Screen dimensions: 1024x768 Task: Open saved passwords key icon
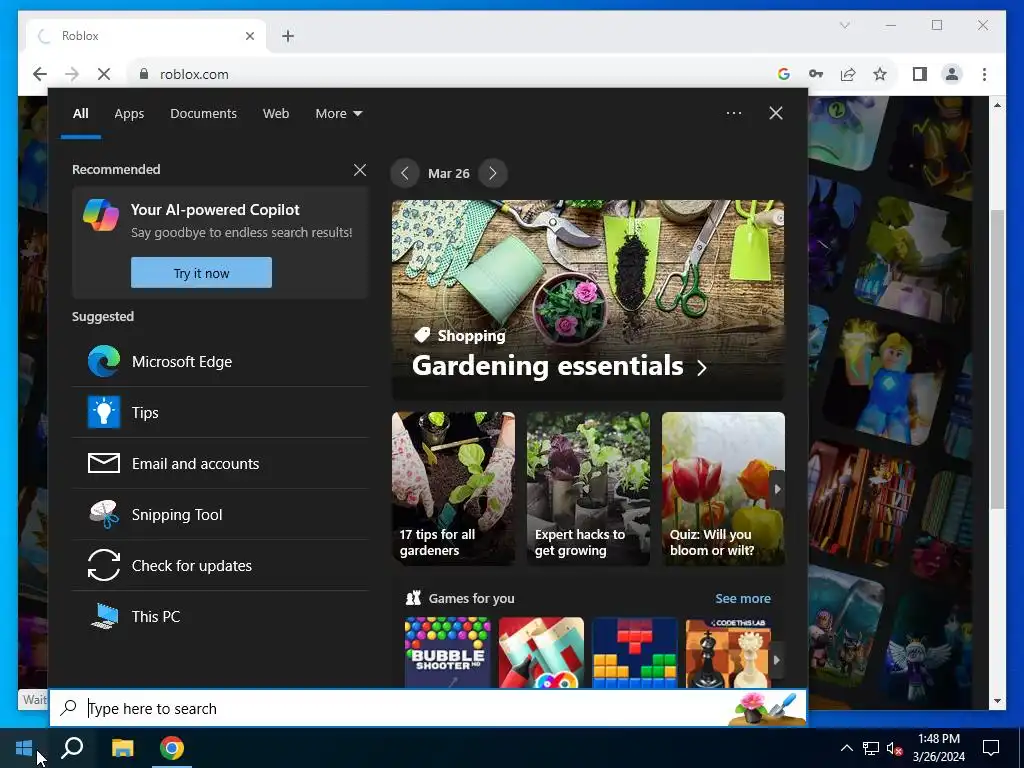coord(816,74)
